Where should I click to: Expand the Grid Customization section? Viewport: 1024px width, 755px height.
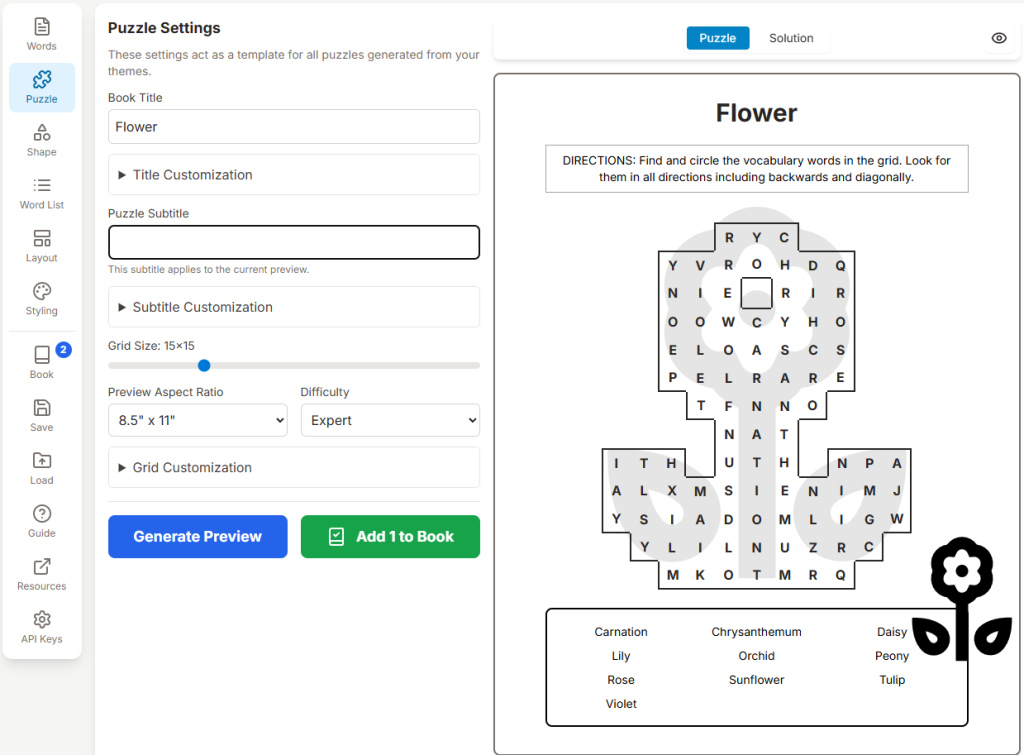coord(294,467)
